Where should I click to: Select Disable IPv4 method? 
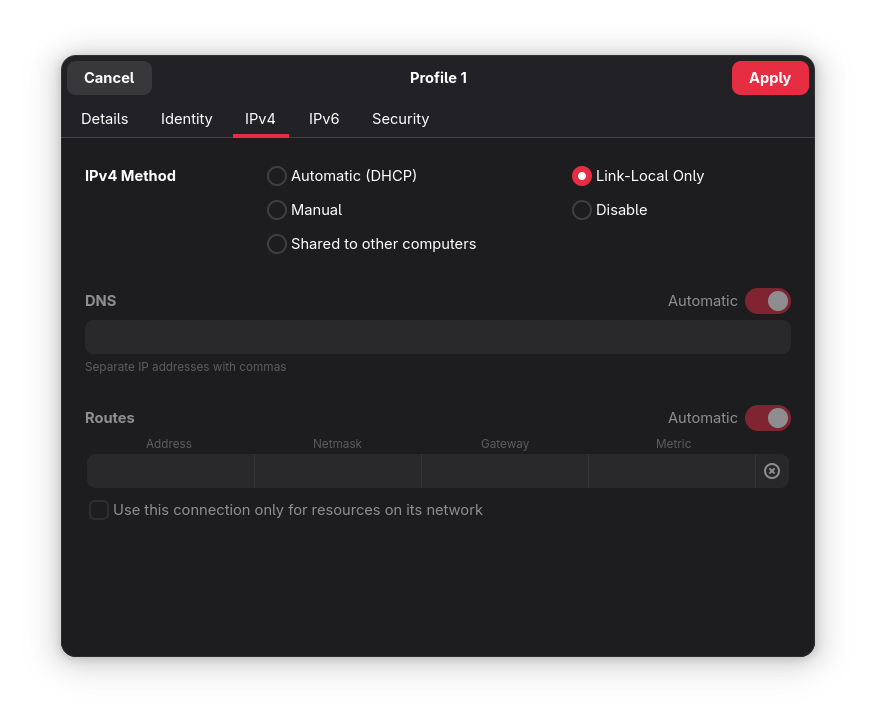tap(582, 210)
